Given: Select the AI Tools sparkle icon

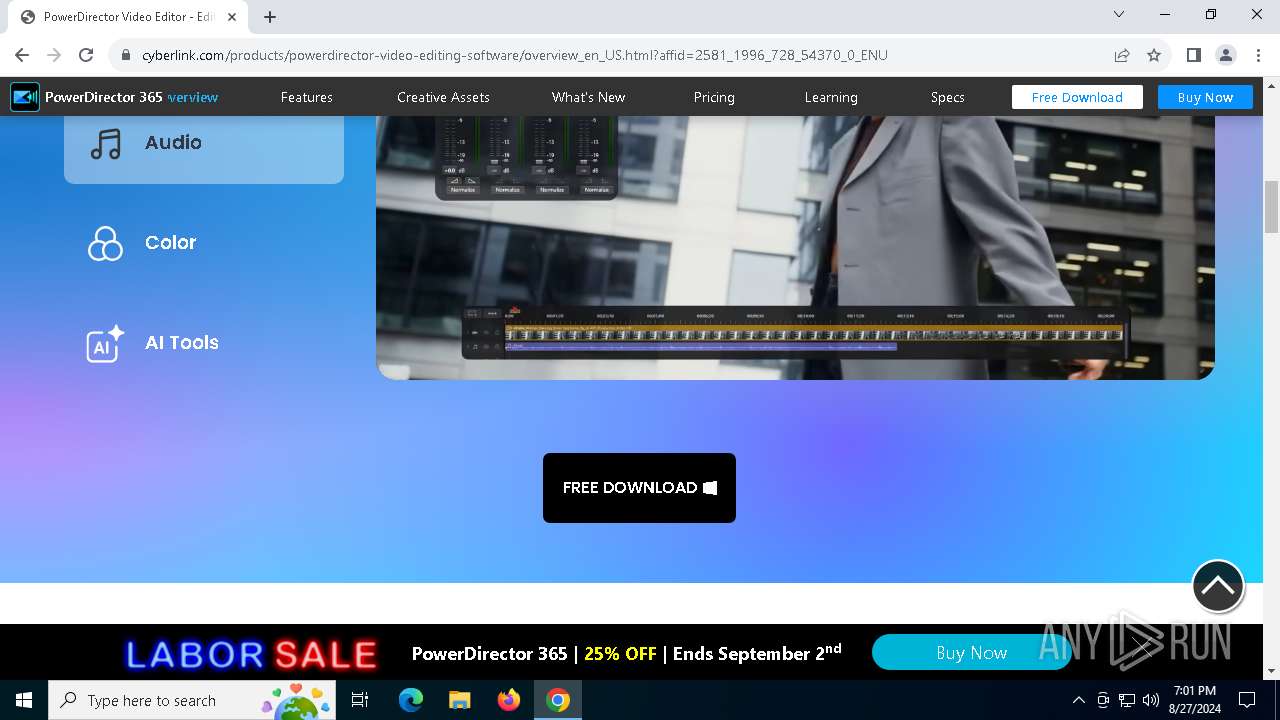Looking at the screenshot, I should point(105,343).
